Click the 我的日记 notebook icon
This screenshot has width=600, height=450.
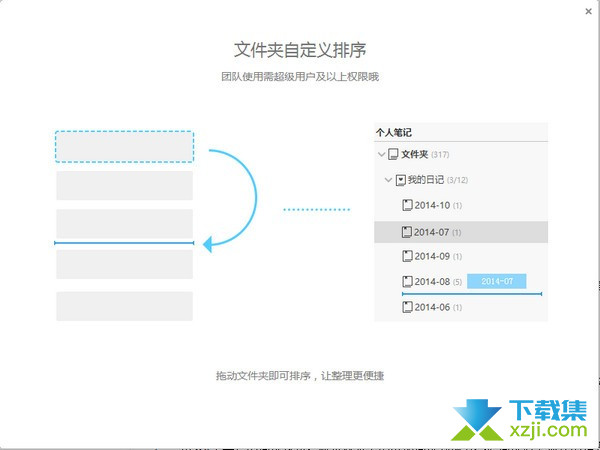401,180
